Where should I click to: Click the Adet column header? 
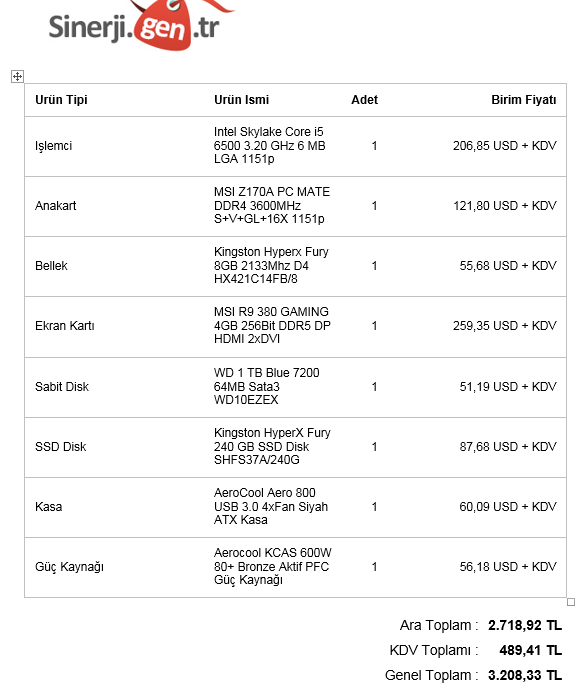tap(364, 100)
